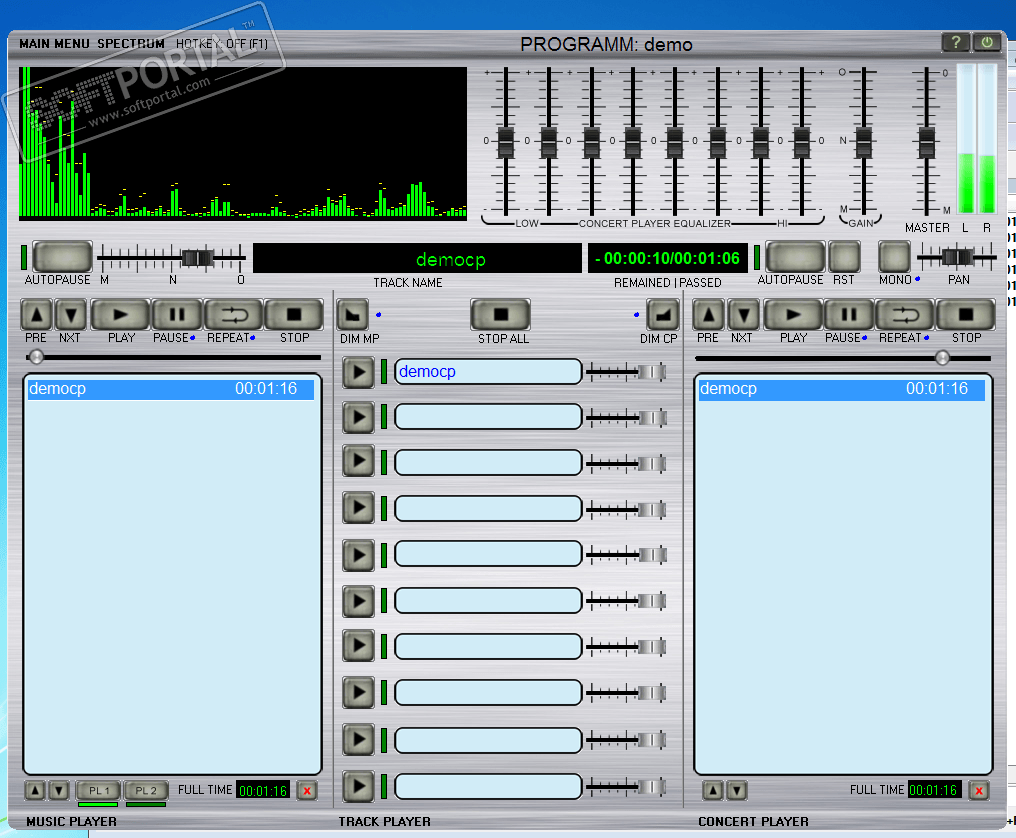Click the MASTER volume fader
This screenshot has height=838, width=1016.
pos(927,142)
